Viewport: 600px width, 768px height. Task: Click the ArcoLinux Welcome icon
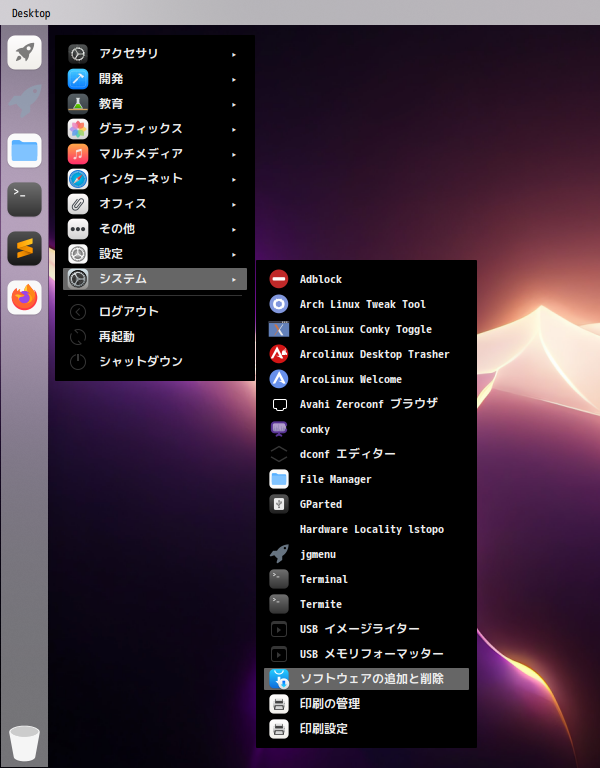click(x=279, y=379)
